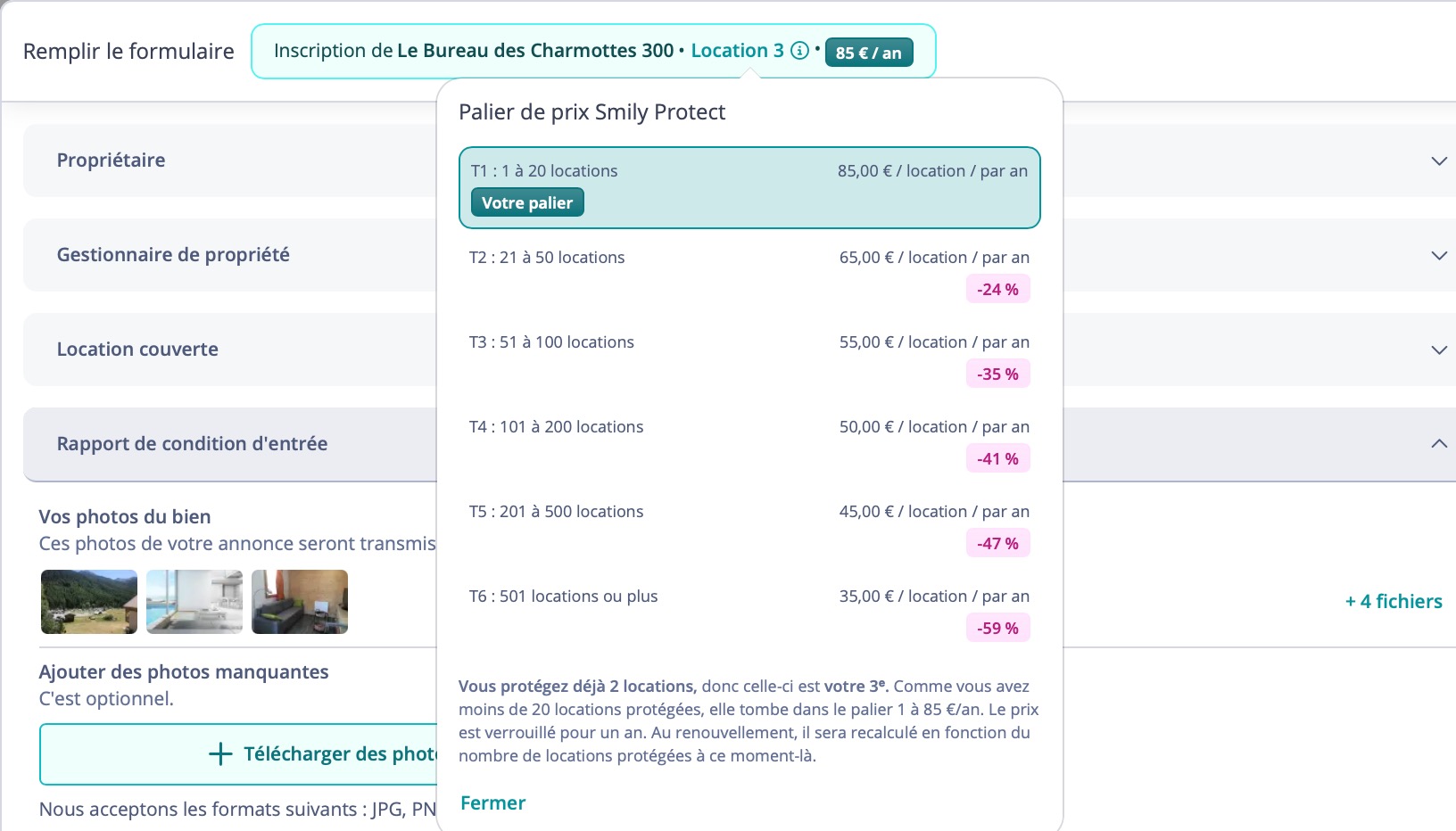
Task: Click the Location 3 link
Action: click(x=737, y=51)
